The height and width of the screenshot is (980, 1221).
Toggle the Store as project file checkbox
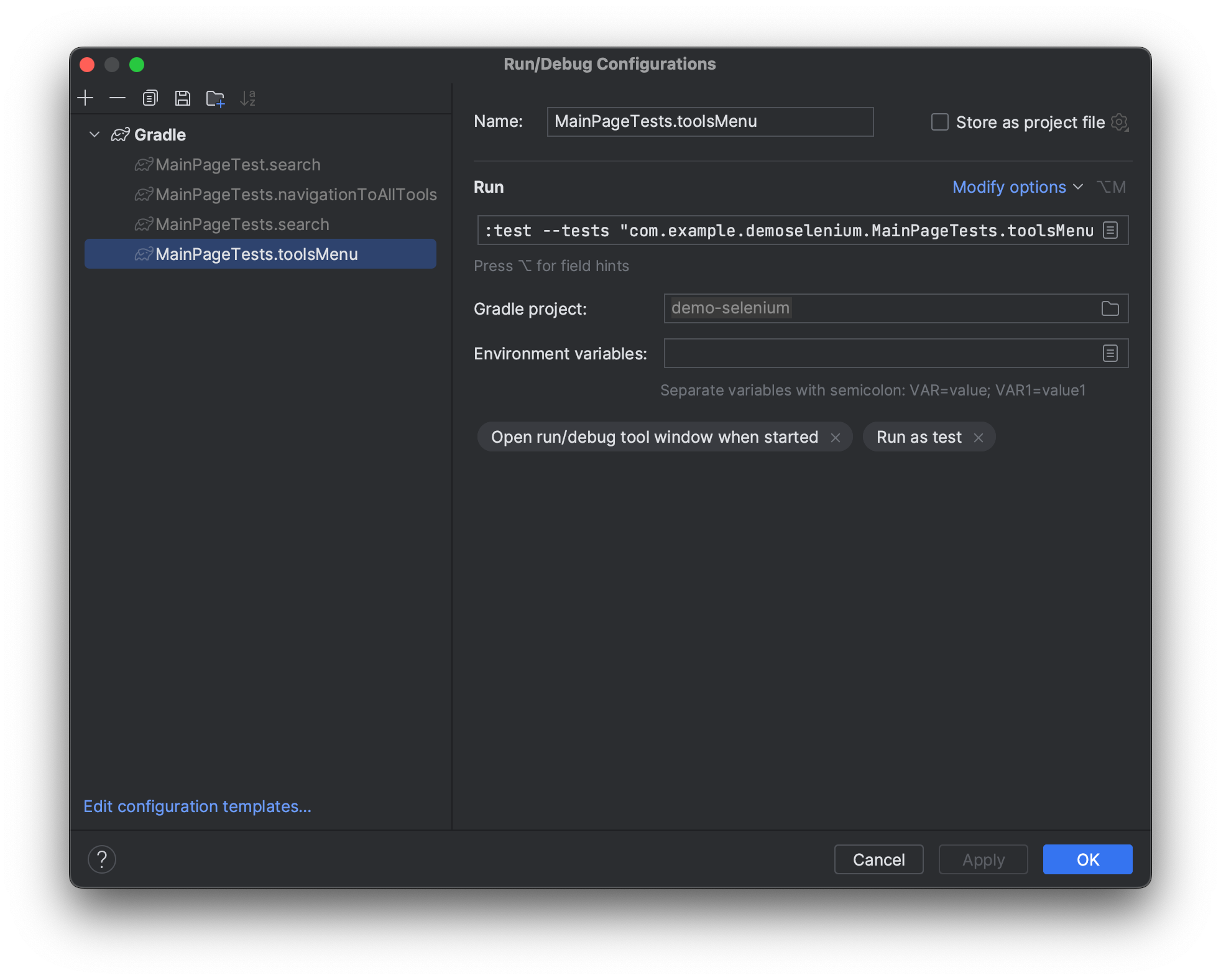click(940, 122)
